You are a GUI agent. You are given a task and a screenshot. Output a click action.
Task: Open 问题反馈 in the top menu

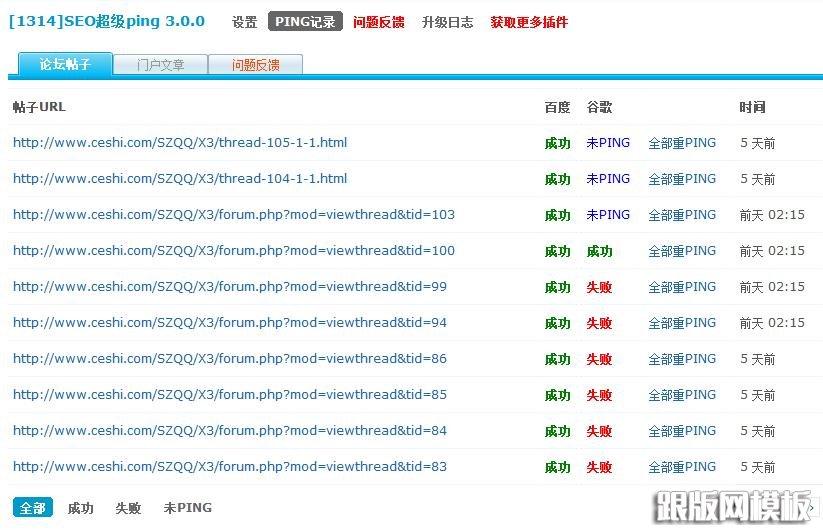tap(378, 22)
